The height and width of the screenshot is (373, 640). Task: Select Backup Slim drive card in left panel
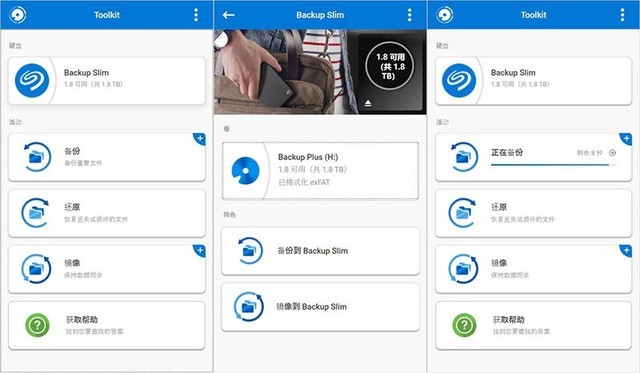[107, 80]
